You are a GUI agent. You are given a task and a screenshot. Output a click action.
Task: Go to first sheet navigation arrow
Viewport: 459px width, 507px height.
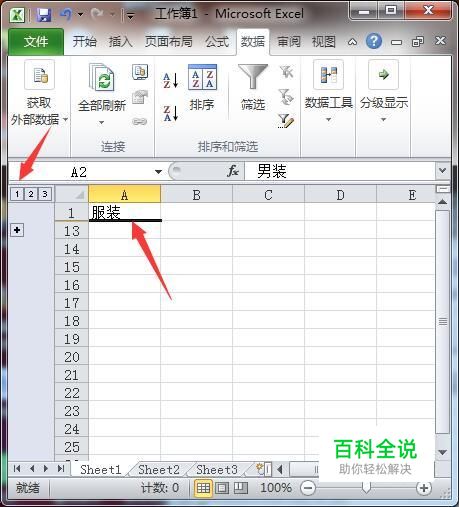click(x=17, y=469)
